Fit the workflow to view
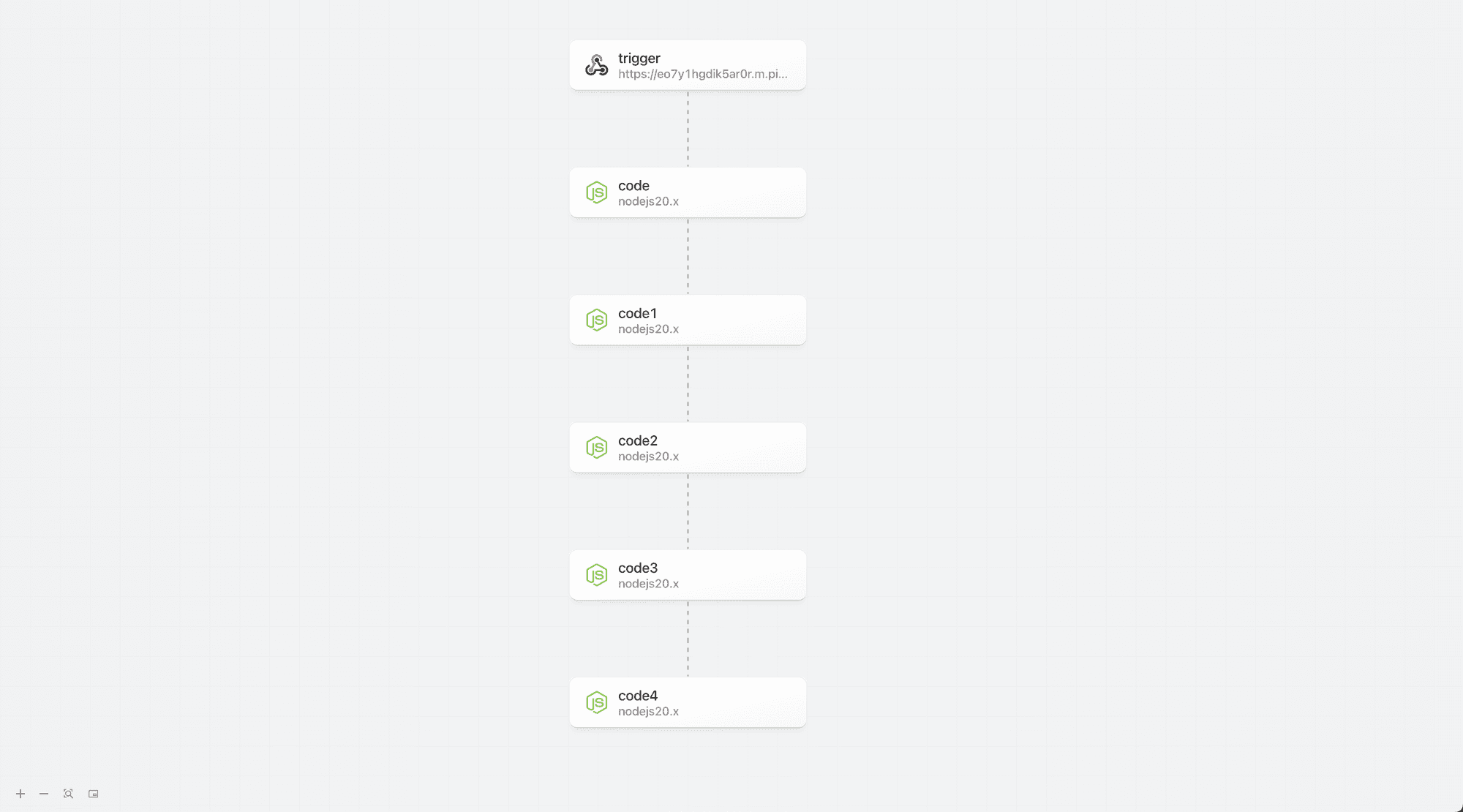 click(68, 794)
